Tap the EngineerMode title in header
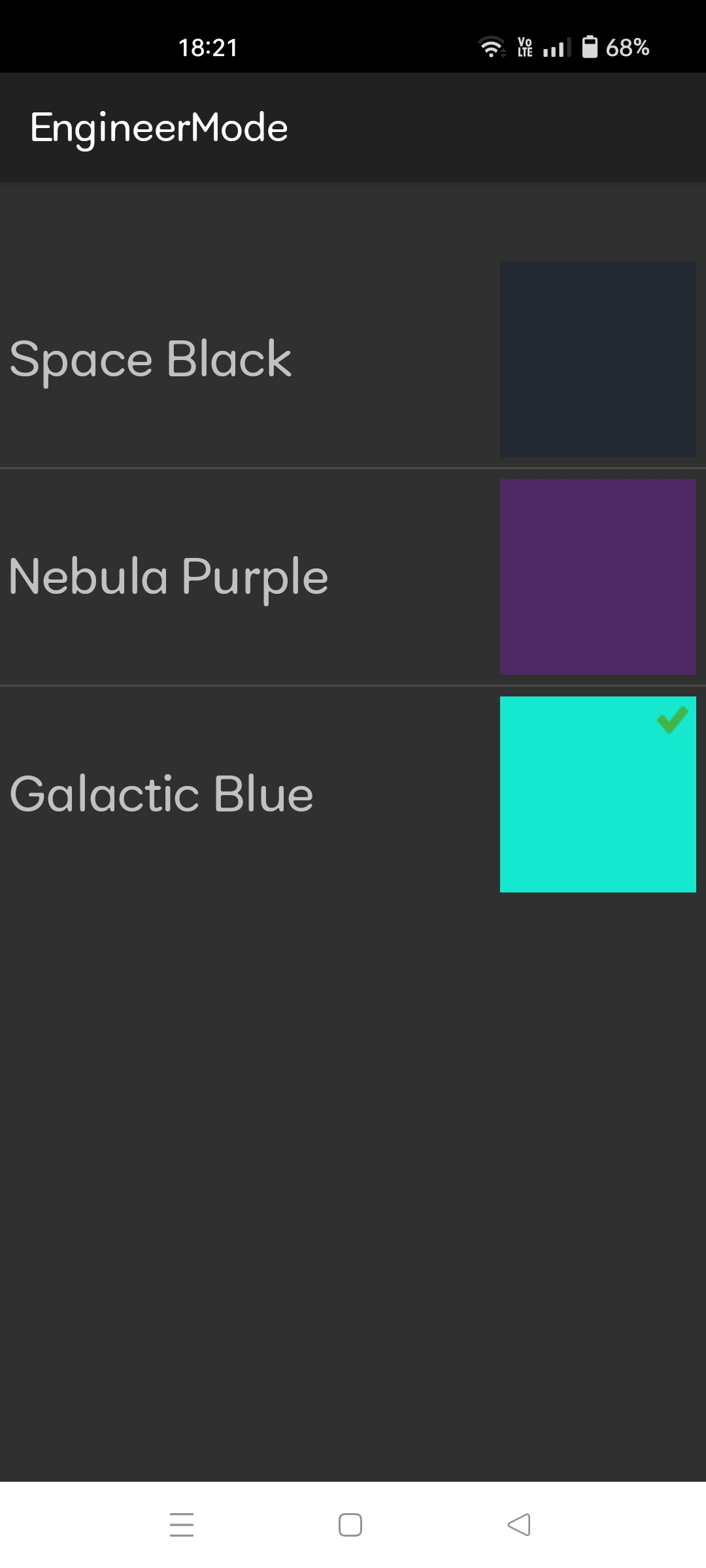Screen dimensions: 706x1568 click(x=159, y=128)
